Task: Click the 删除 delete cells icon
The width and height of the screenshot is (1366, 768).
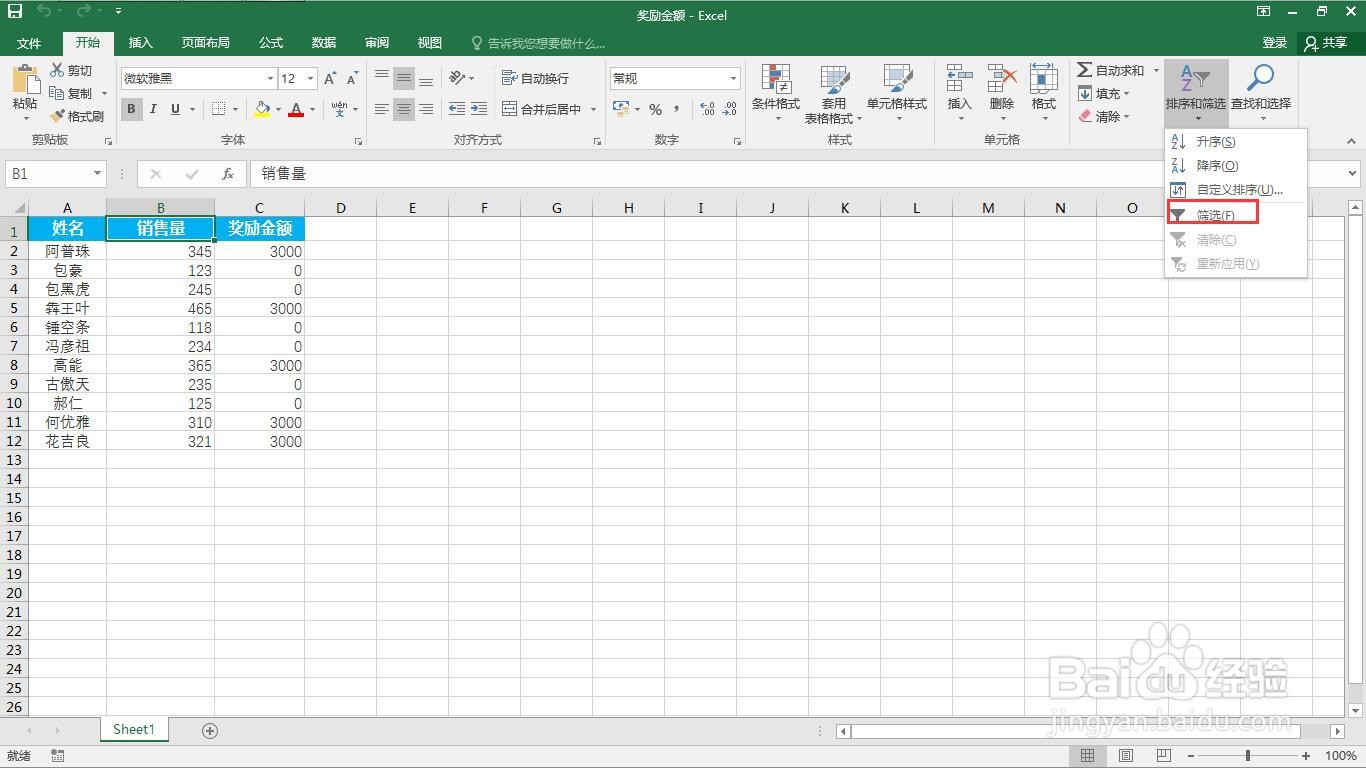Action: point(1002,80)
